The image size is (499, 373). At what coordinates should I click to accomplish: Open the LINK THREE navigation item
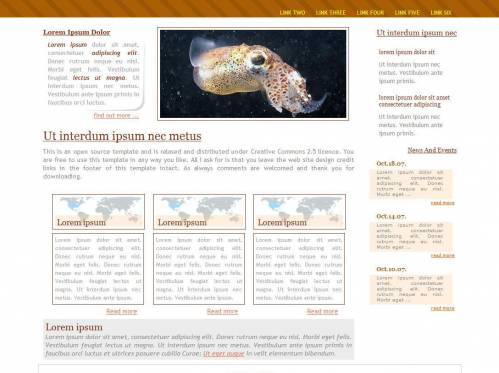point(330,13)
